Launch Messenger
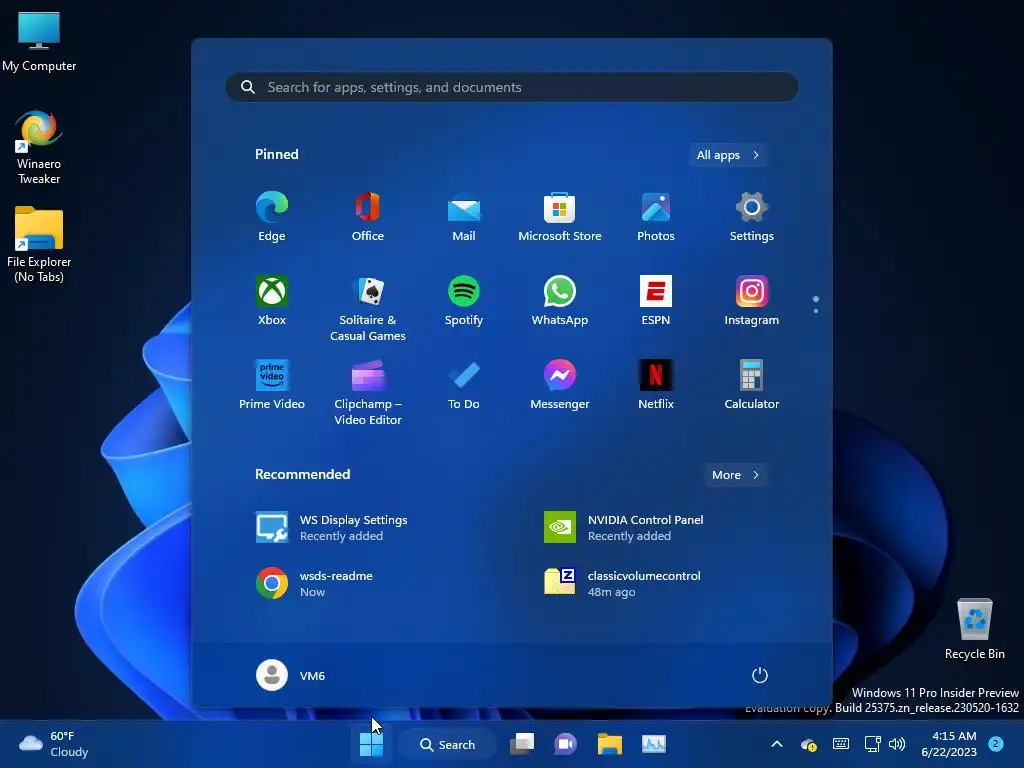This screenshot has height=768, width=1024. (x=560, y=385)
